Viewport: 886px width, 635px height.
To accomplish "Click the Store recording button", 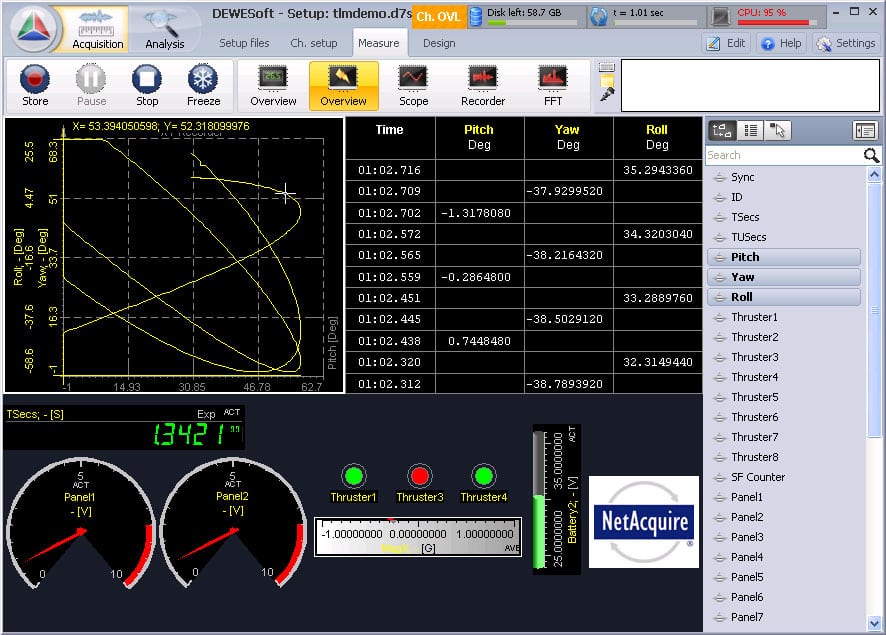I will point(35,86).
